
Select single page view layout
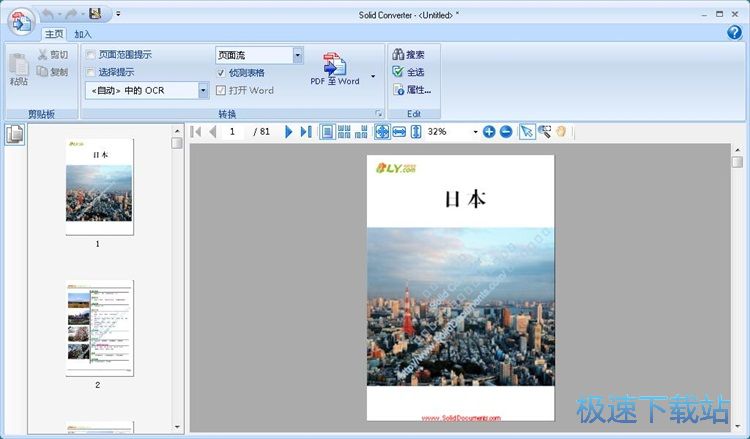pos(327,132)
